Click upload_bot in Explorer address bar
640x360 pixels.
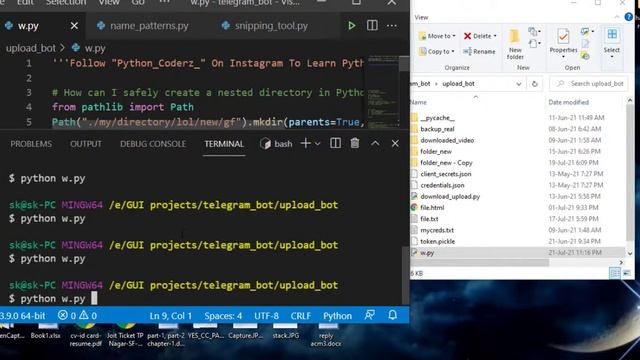tap(458, 84)
